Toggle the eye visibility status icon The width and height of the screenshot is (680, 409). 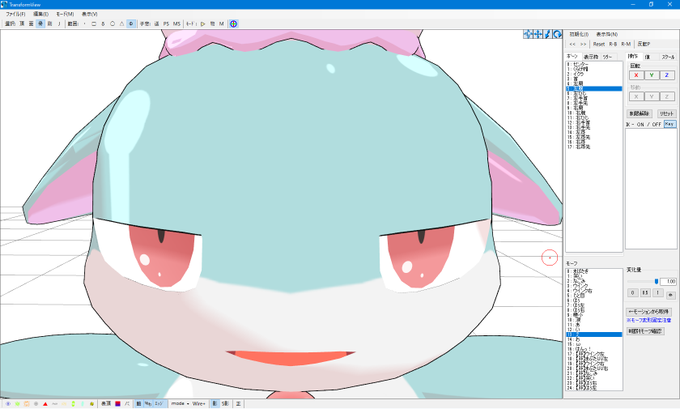pyautogui.click(x=8, y=404)
